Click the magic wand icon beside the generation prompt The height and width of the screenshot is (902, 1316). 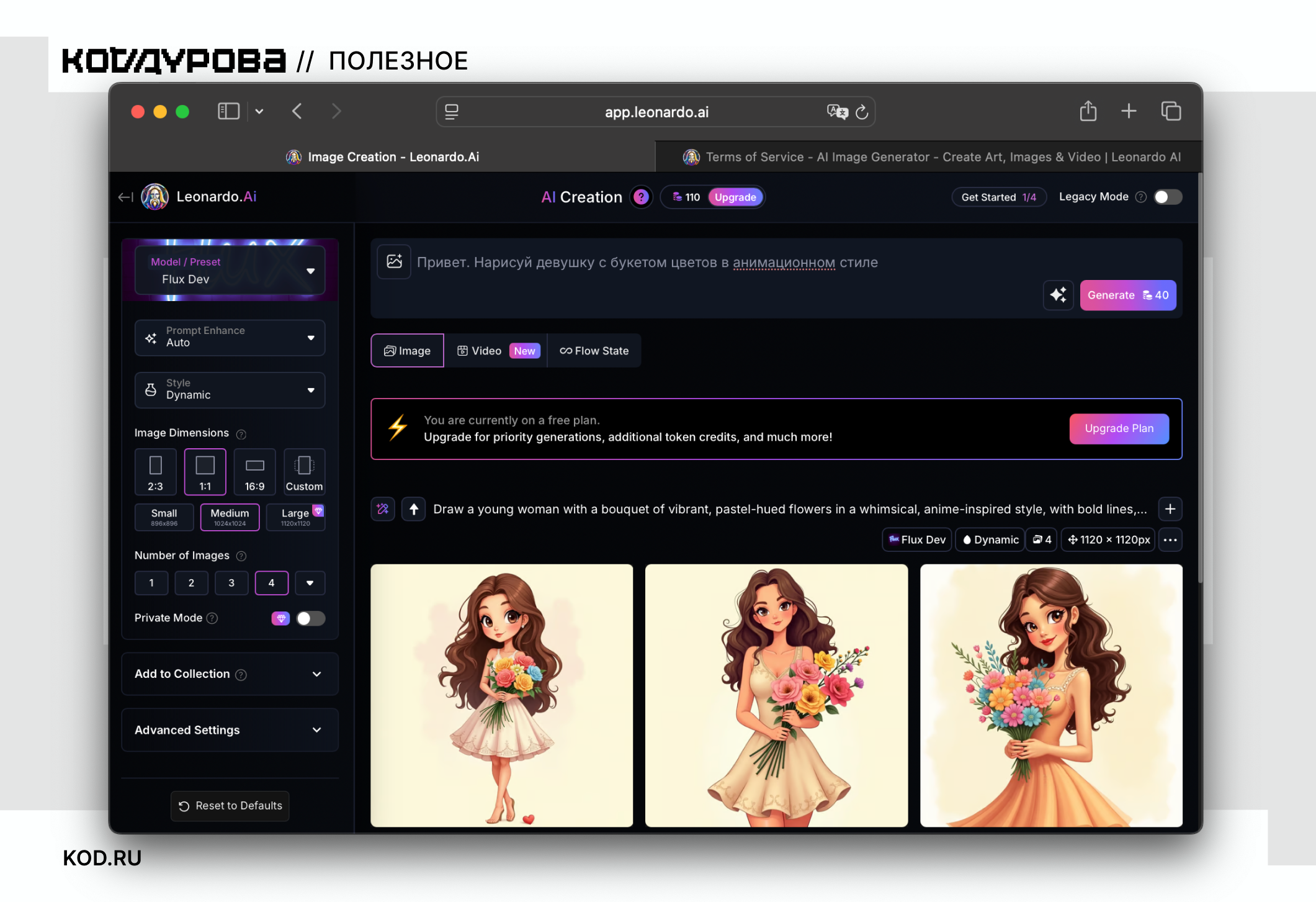383,509
